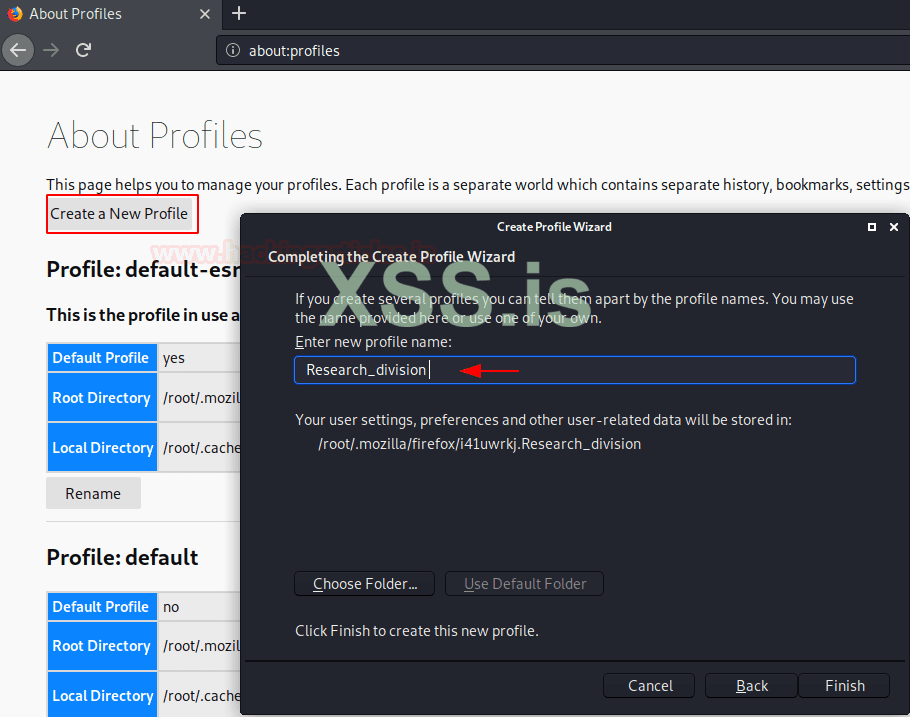Focus the about:profiles address bar
The height and width of the screenshot is (717, 910).
563,51
